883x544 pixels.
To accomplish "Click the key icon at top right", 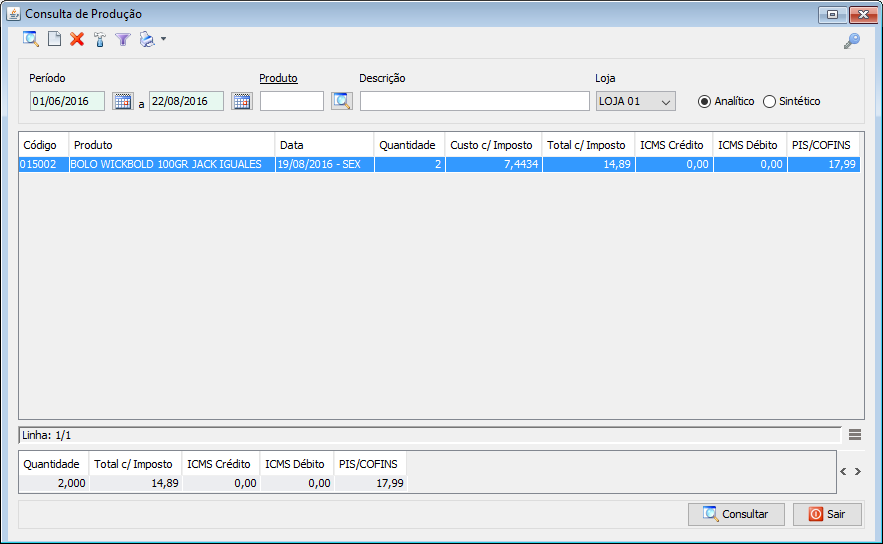I will coord(851,41).
